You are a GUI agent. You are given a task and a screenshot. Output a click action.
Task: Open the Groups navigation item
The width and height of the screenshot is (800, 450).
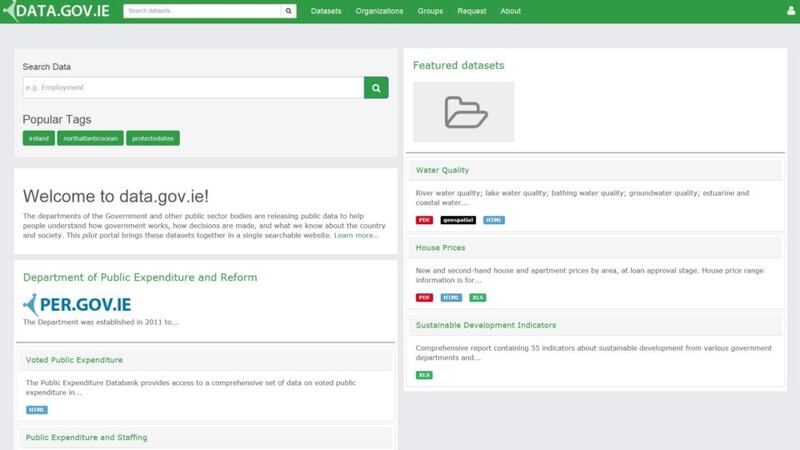[431, 11]
